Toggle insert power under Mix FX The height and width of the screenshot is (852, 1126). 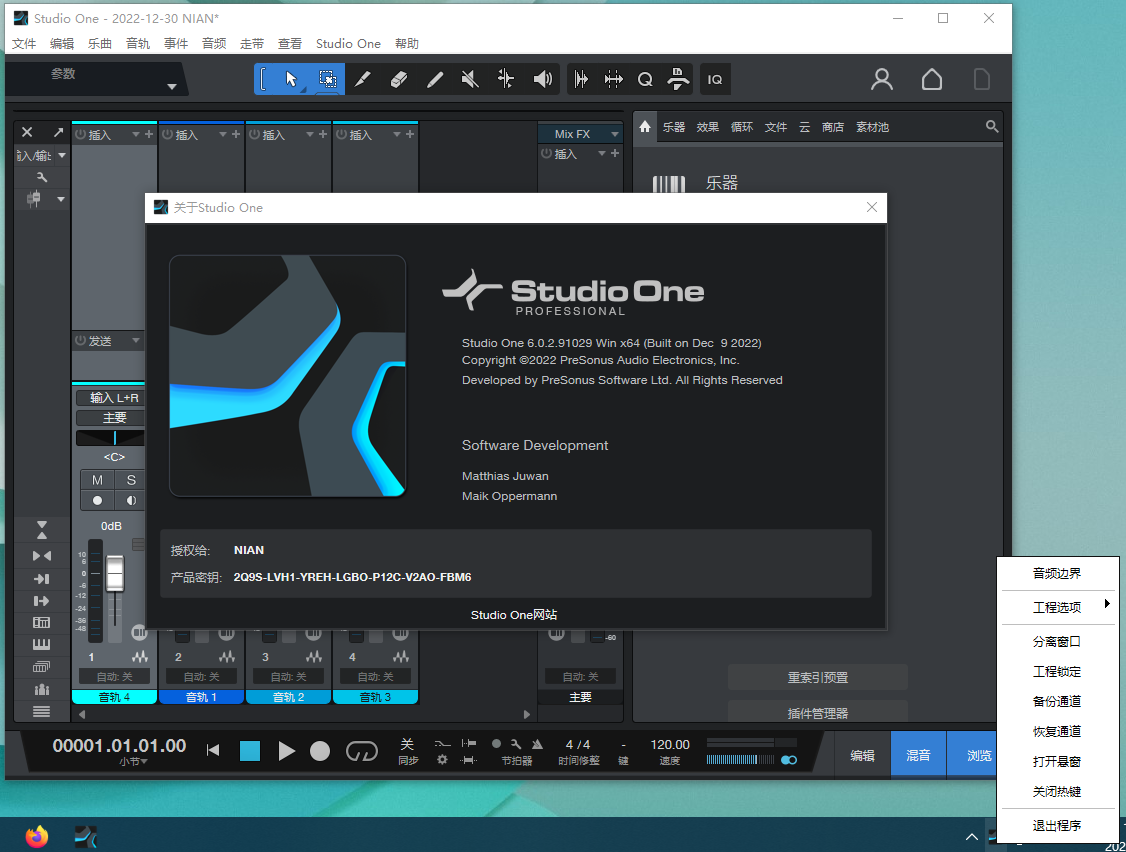pyautogui.click(x=546, y=154)
